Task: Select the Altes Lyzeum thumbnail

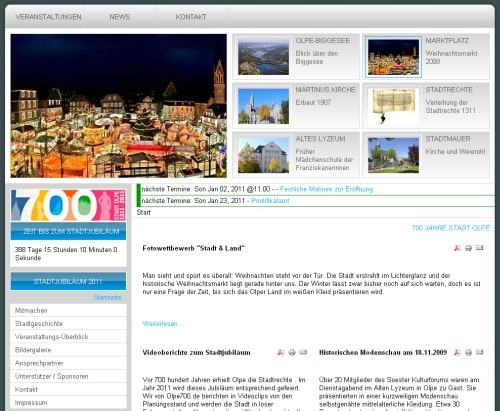Action: coord(263,155)
